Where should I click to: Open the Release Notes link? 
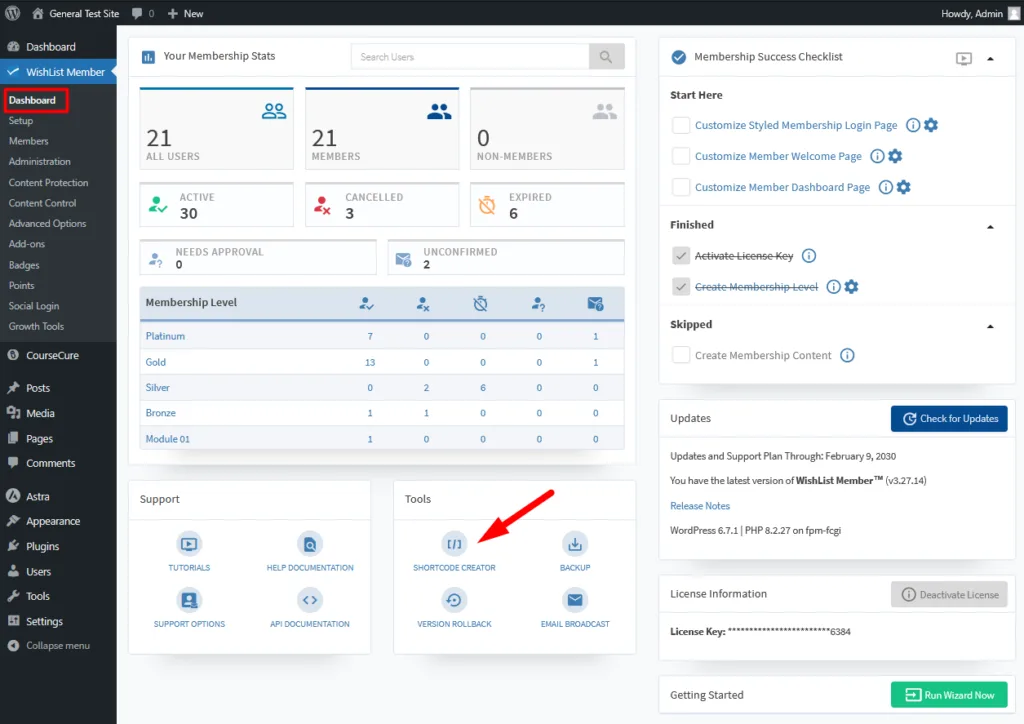tap(700, 506)
